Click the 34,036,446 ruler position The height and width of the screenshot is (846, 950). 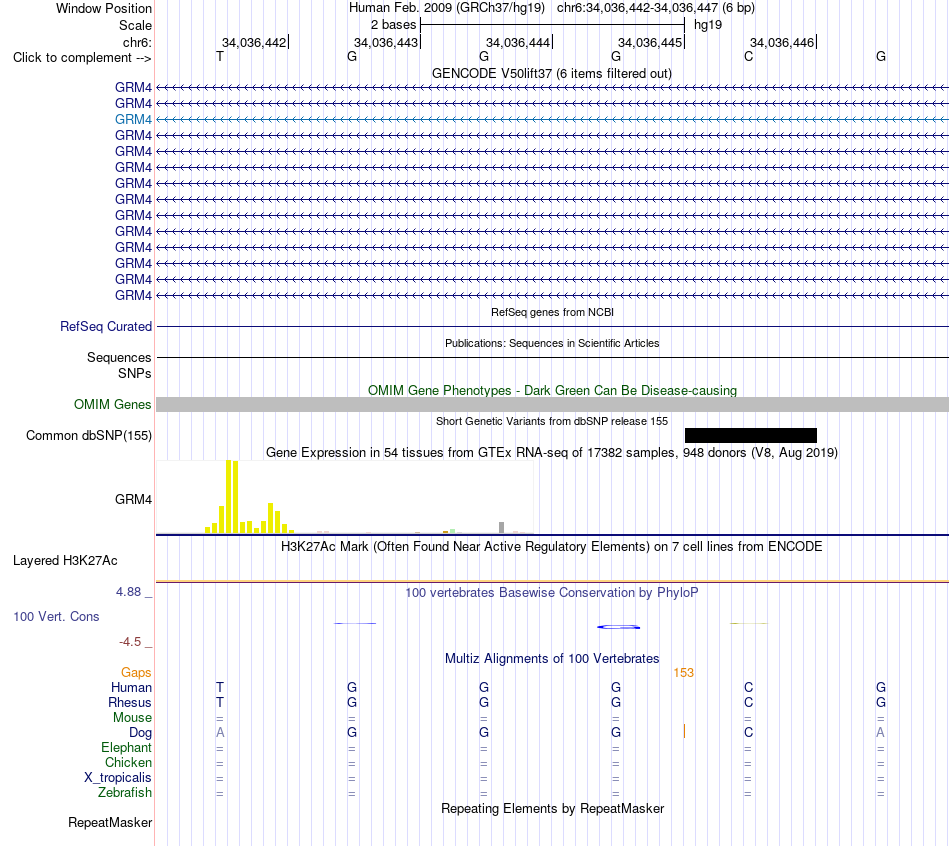pos(782,42)
